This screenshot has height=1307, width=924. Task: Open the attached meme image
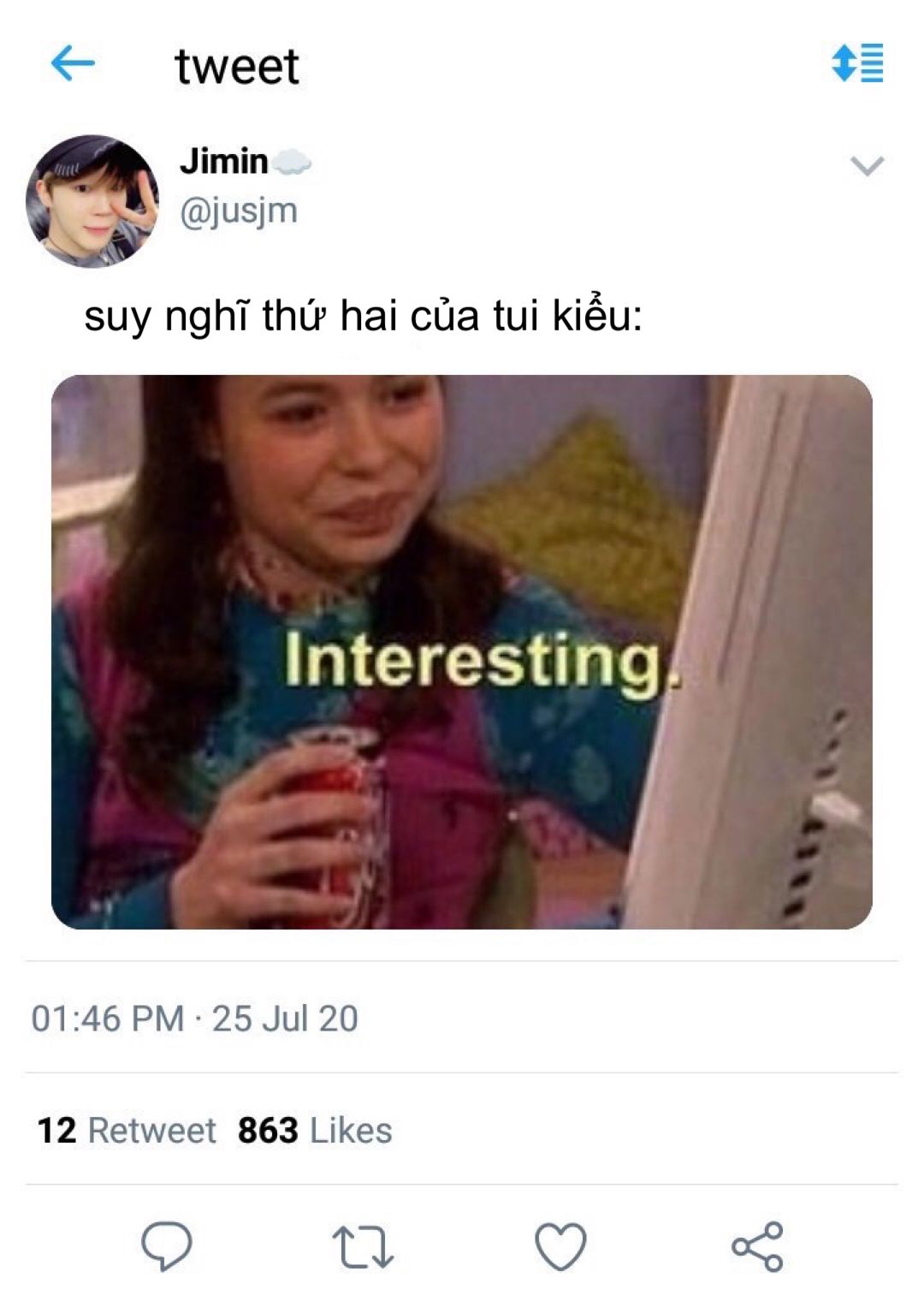tap(462, 652)
